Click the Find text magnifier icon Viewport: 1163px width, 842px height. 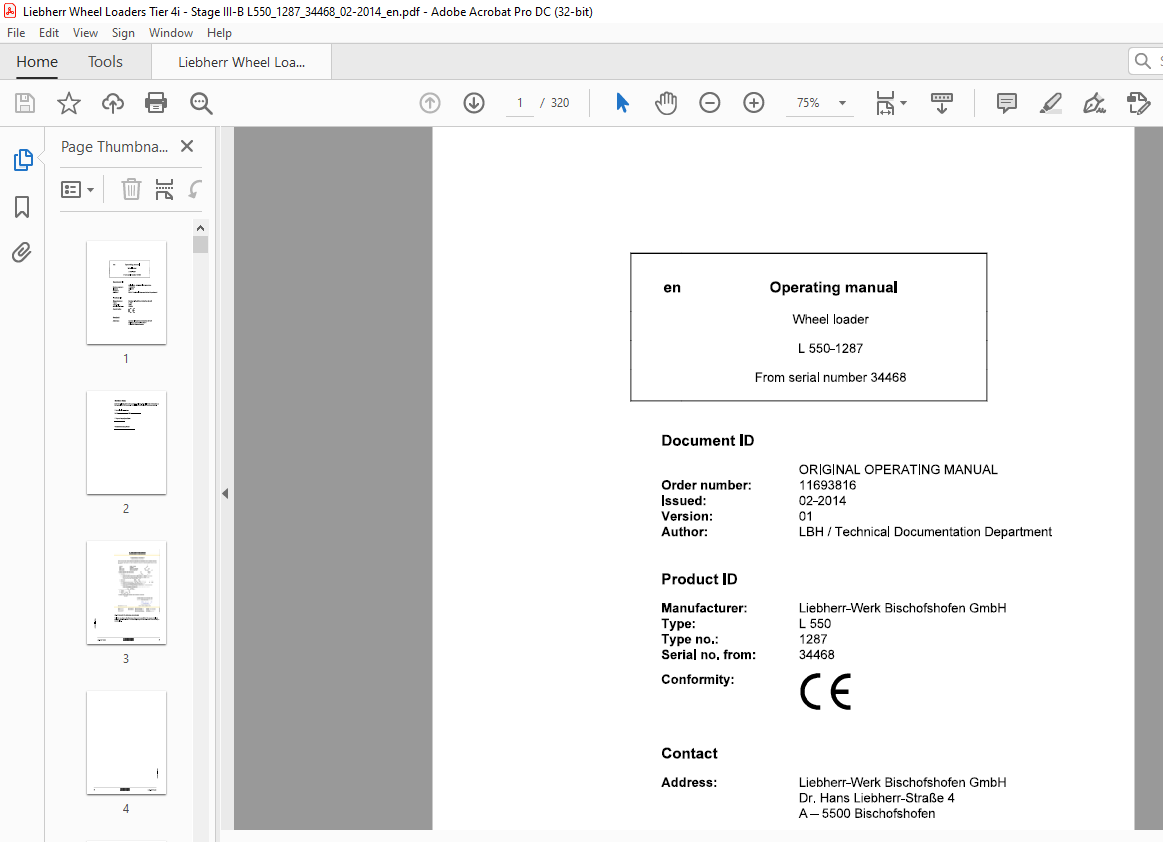201,103
